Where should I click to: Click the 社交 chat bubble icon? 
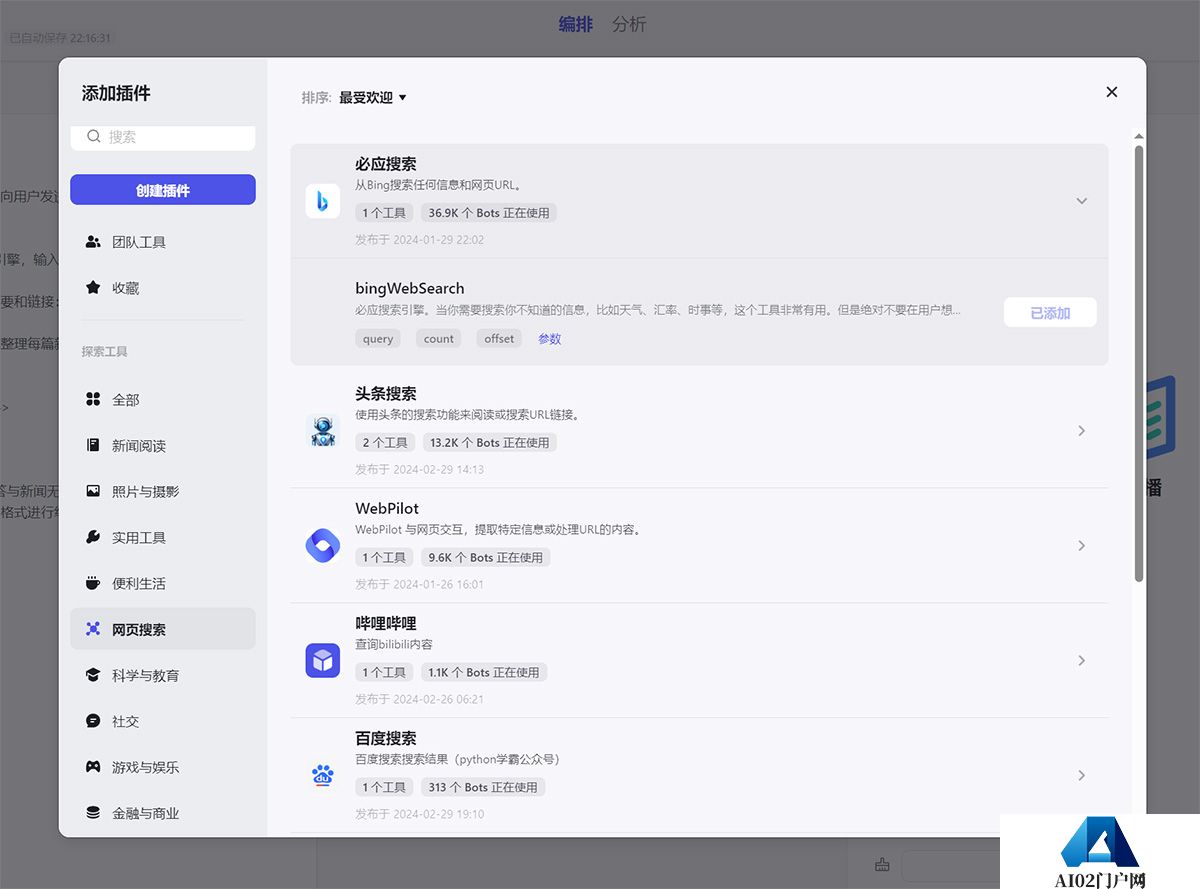(x=93, y=721)
